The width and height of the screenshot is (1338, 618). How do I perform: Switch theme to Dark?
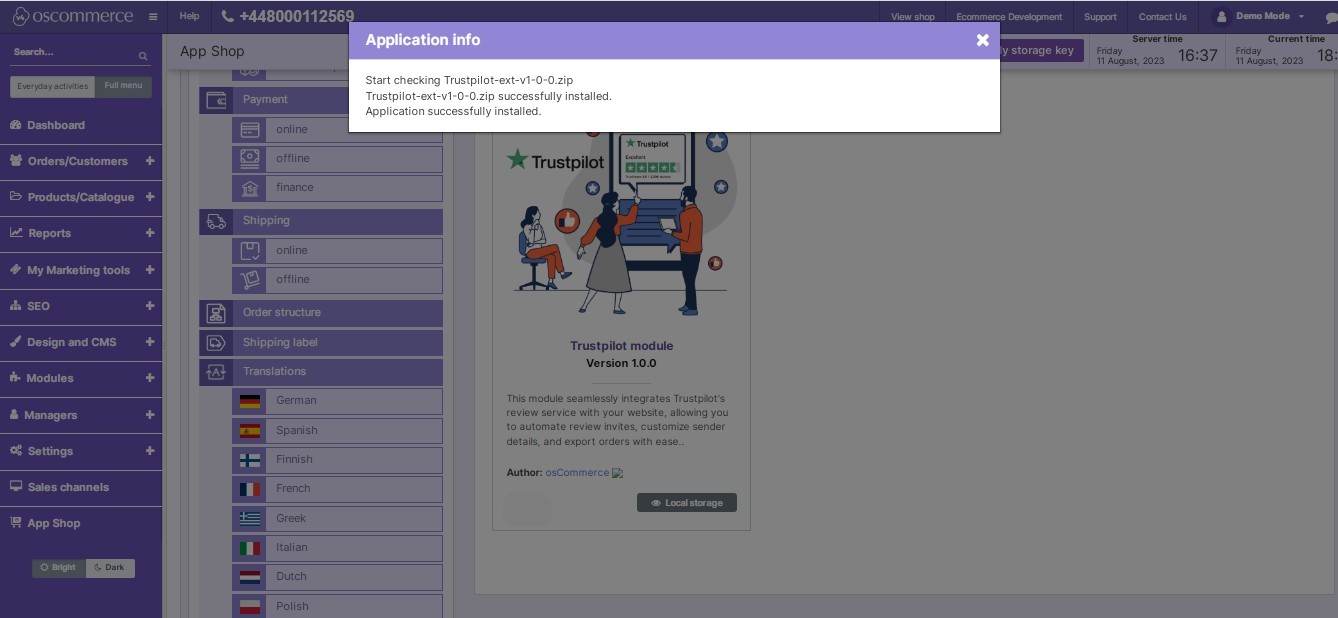coord(110,568)
